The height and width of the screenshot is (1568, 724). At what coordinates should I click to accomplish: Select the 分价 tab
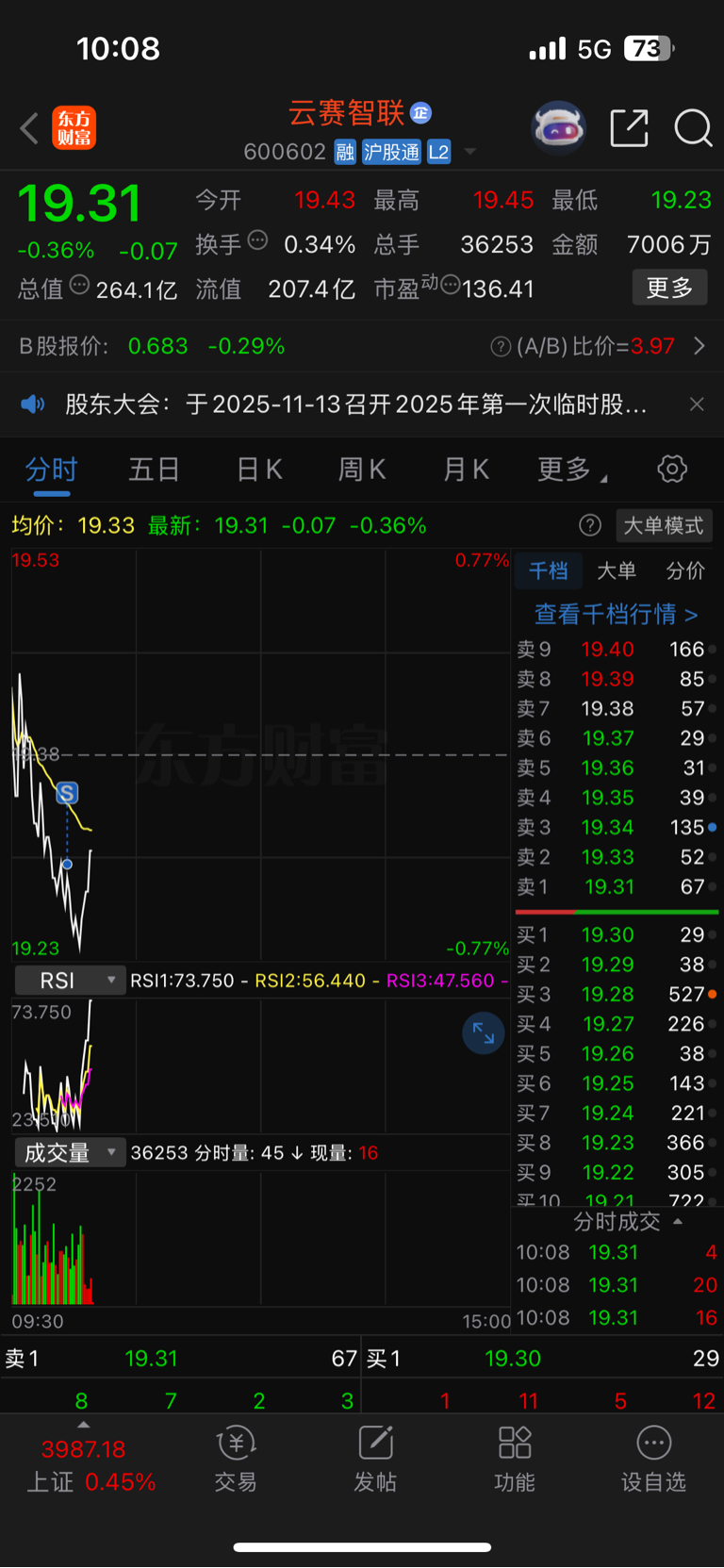(x=685, y=570)
